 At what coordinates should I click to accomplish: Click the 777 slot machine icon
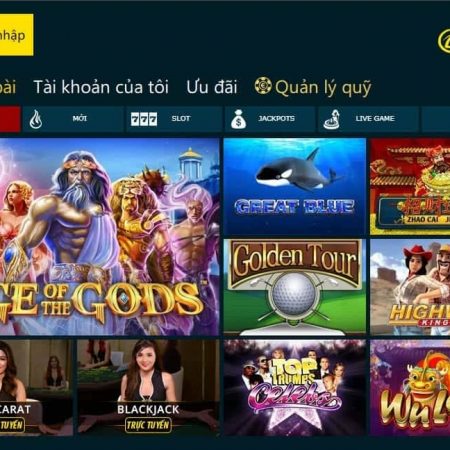[144, 119]
